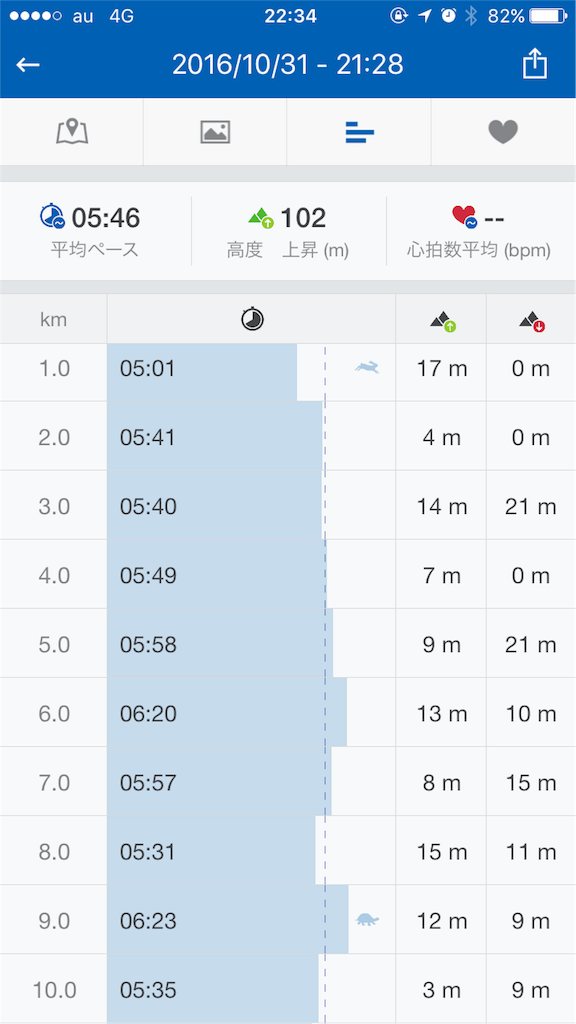Select the km 1.0 split row
Image resolution: width=576 pixels, height=1024 pixels.
pos(288,370)
